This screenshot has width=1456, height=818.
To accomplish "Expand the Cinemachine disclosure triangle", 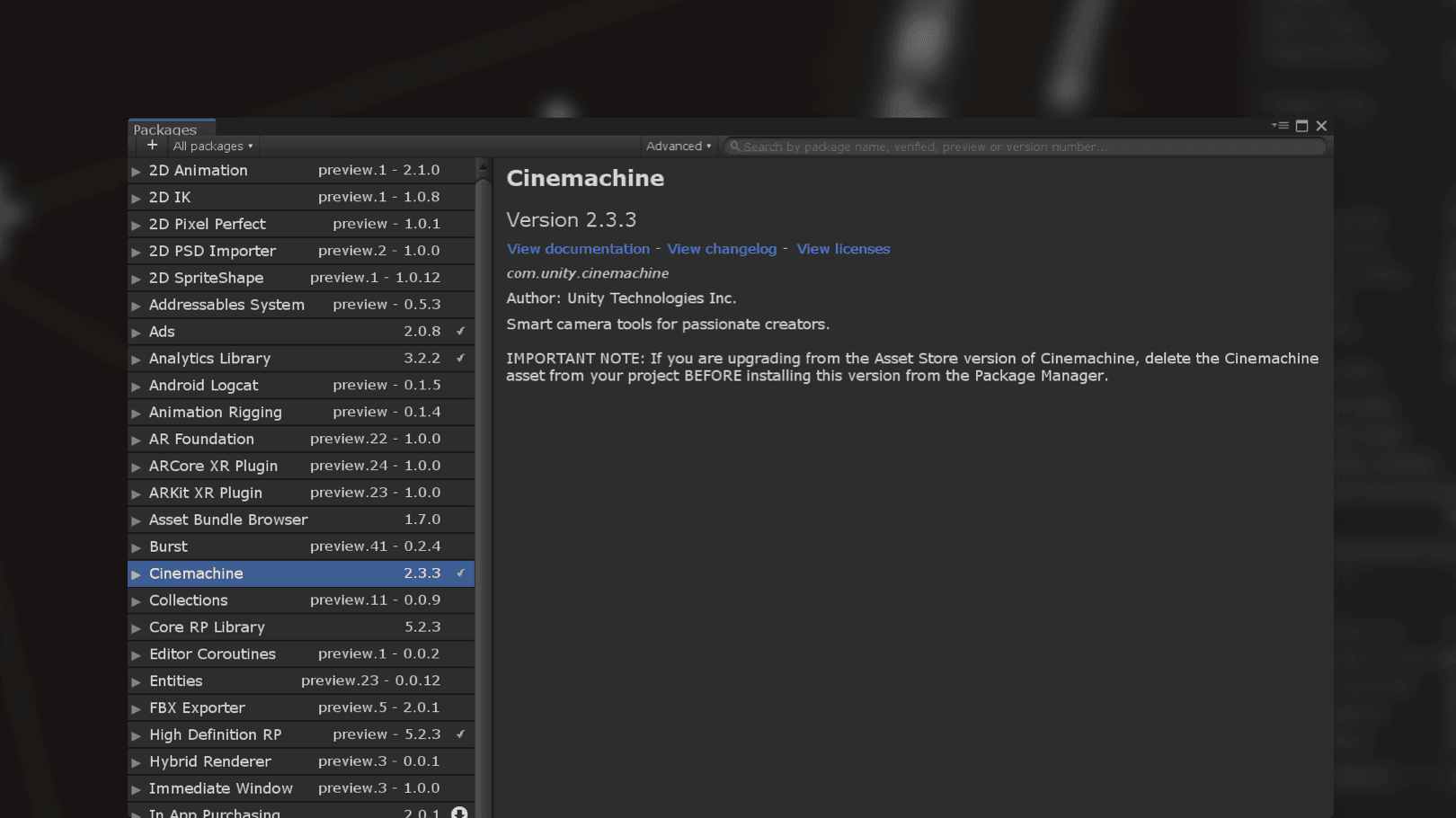I will (x=137, y=574).
